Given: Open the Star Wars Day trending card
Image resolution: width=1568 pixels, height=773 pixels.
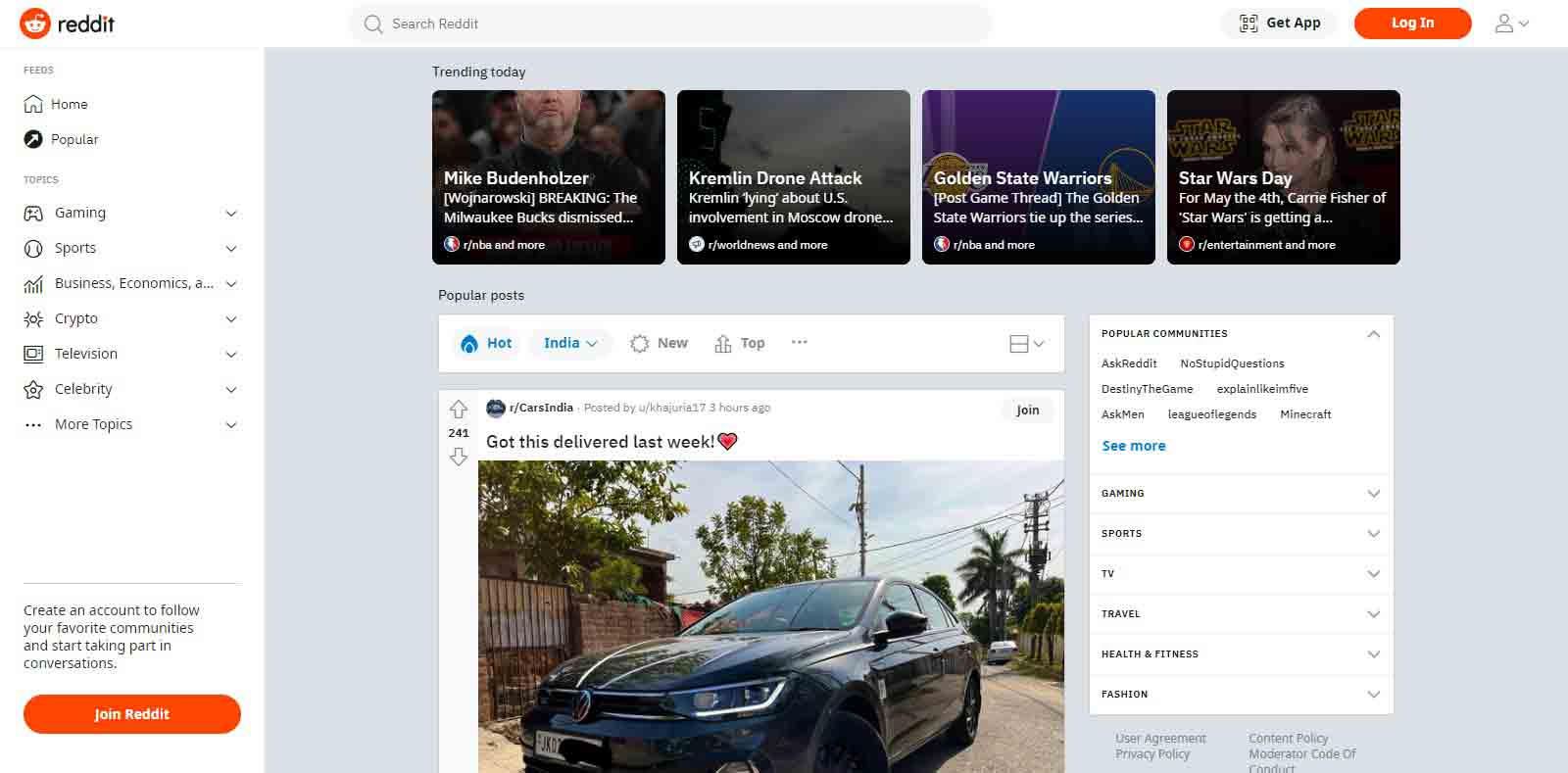Looking at the screenshot, I should point(1284,177).
